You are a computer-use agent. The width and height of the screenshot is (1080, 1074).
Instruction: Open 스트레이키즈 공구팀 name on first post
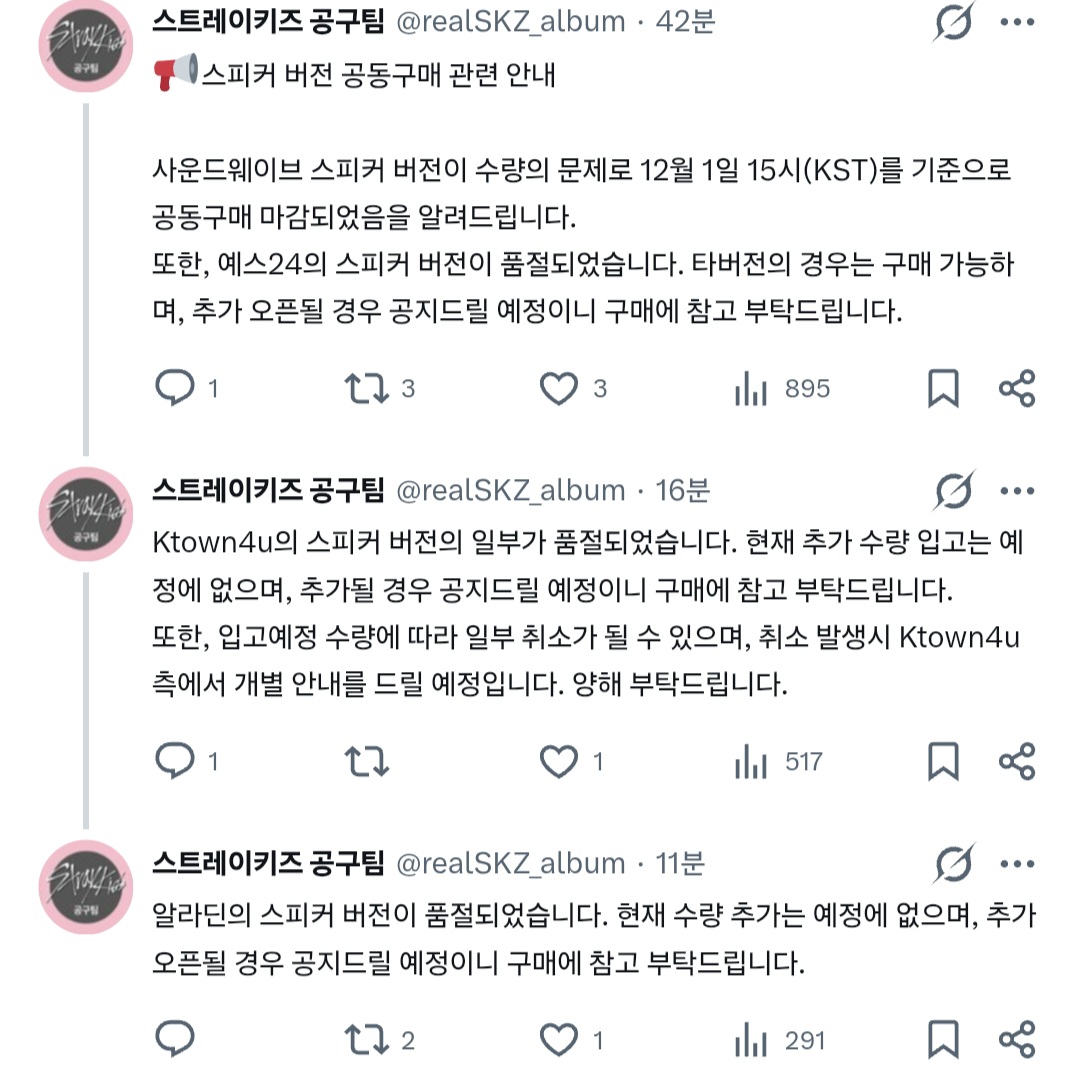point(268,21)
